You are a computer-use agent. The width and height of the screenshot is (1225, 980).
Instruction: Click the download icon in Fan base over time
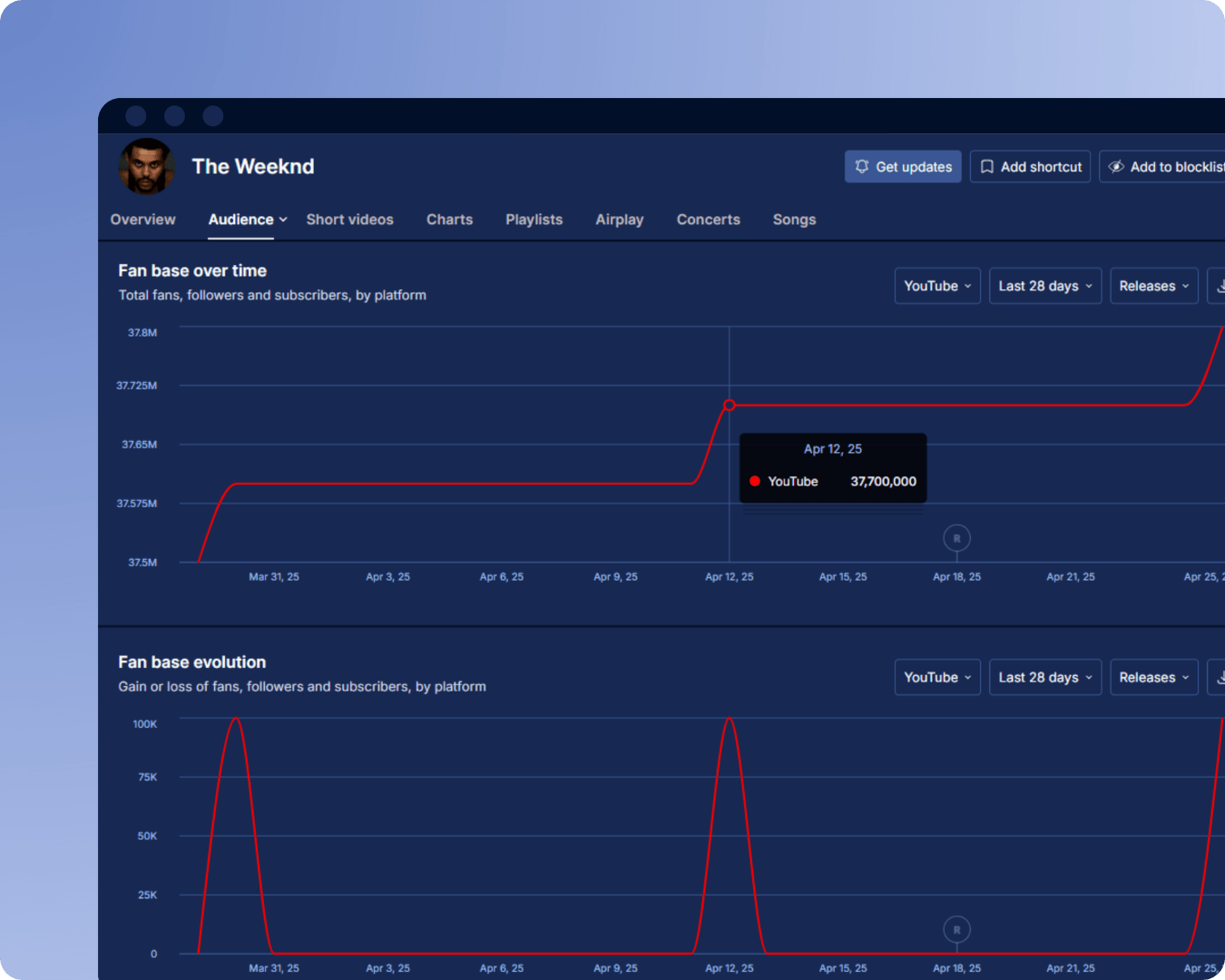click(1219, 286)
